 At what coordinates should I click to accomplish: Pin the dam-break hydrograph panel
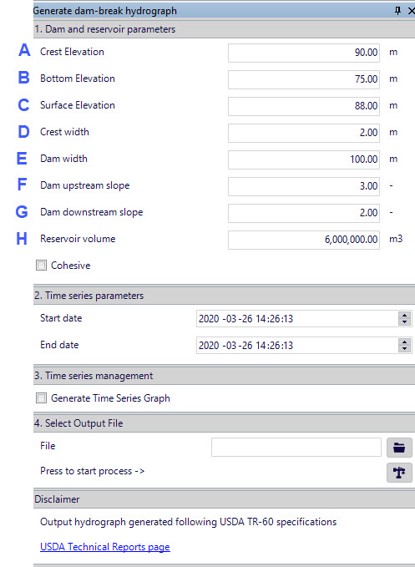pos(398,11)
